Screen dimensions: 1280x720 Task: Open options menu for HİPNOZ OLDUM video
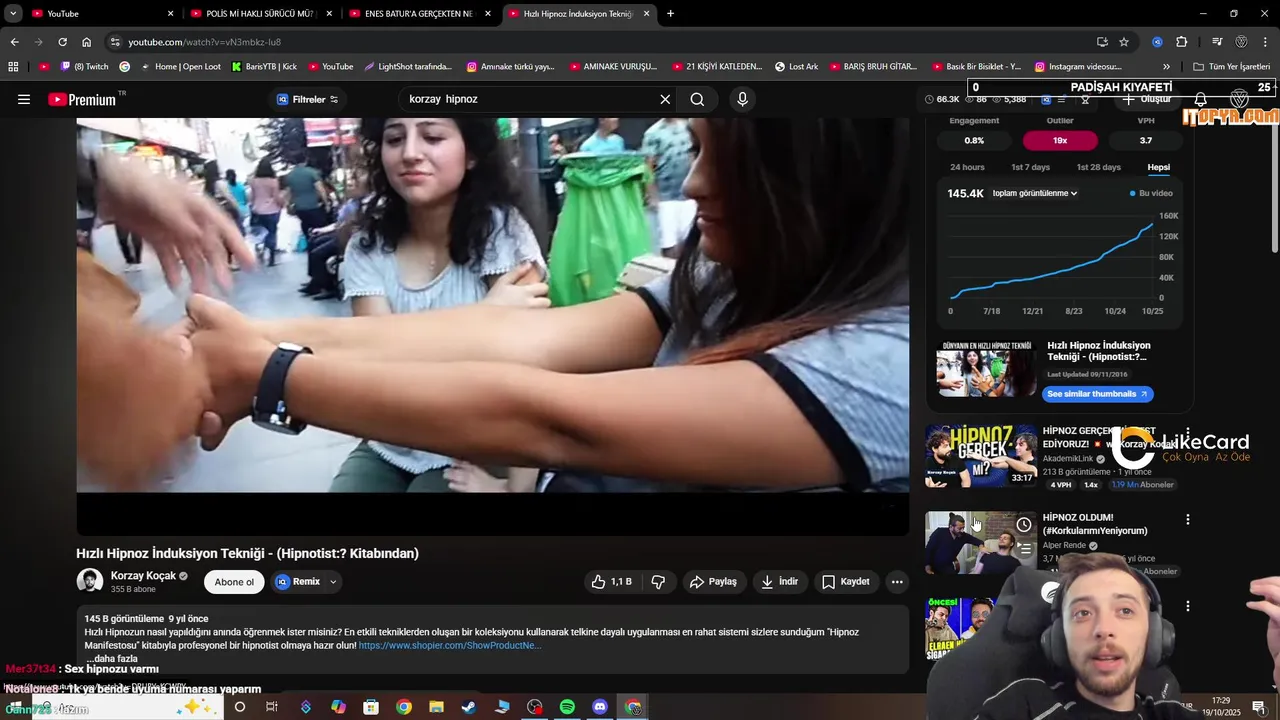(x=1188, y=519)
